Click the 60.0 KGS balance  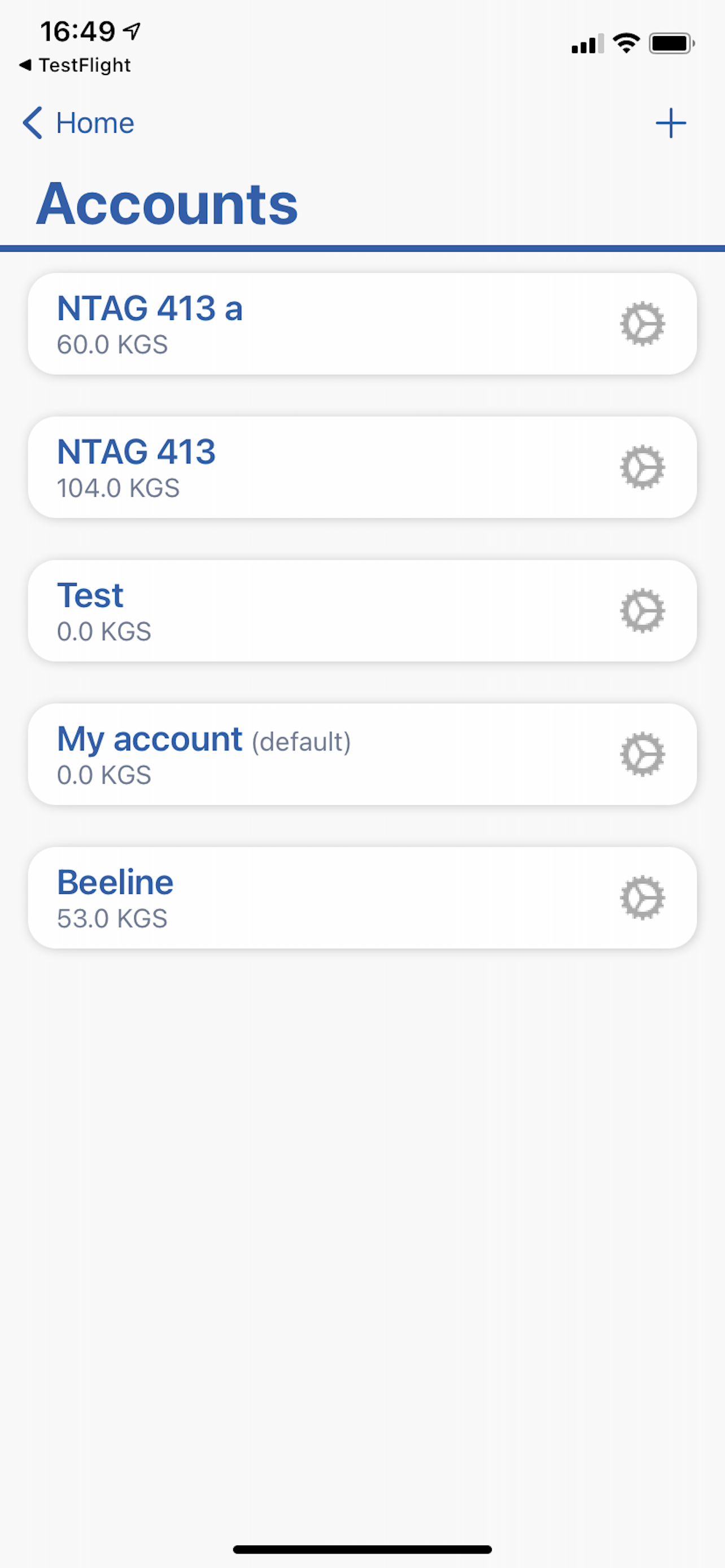(112, 345)
